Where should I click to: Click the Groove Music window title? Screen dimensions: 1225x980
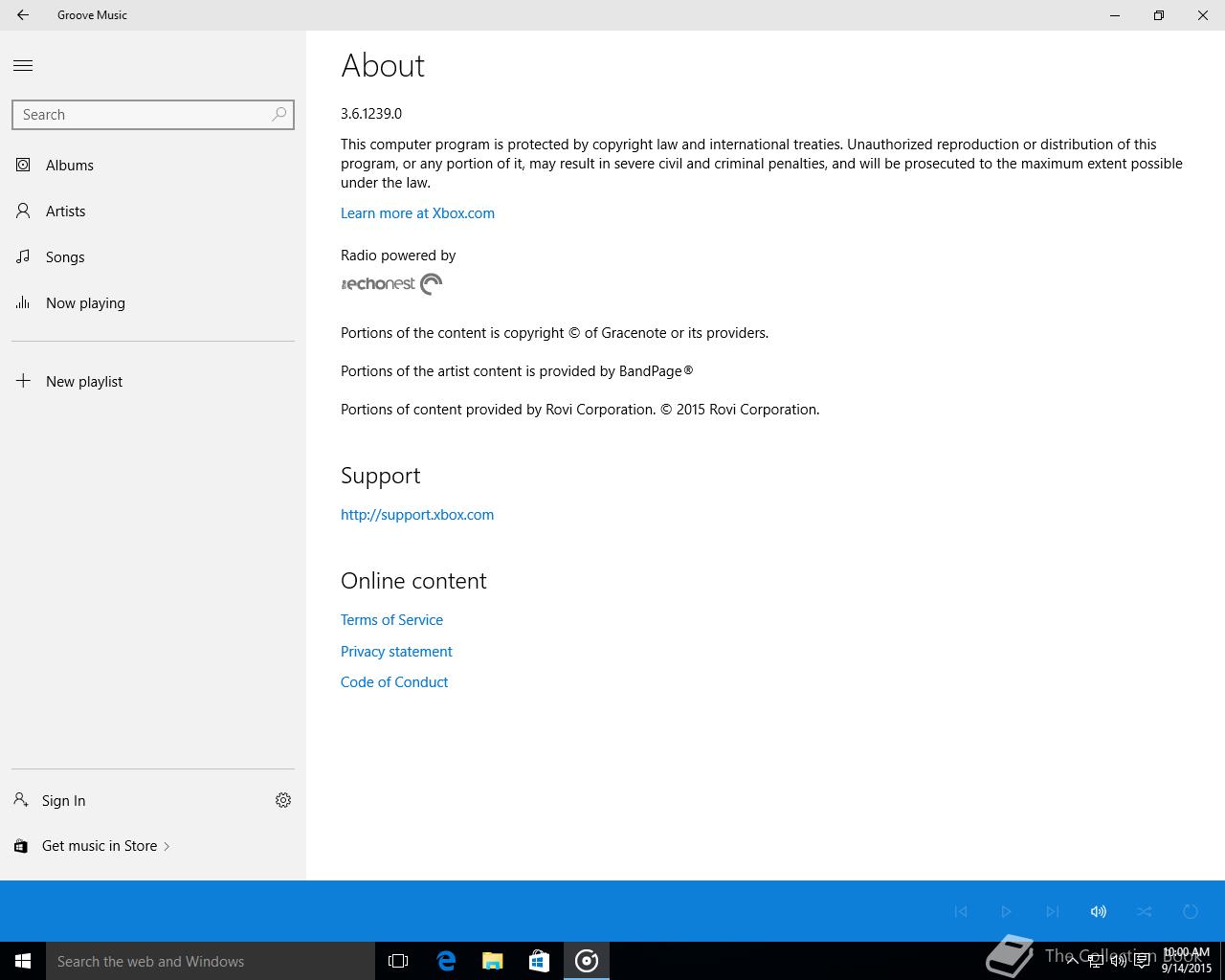pos(92,15)
